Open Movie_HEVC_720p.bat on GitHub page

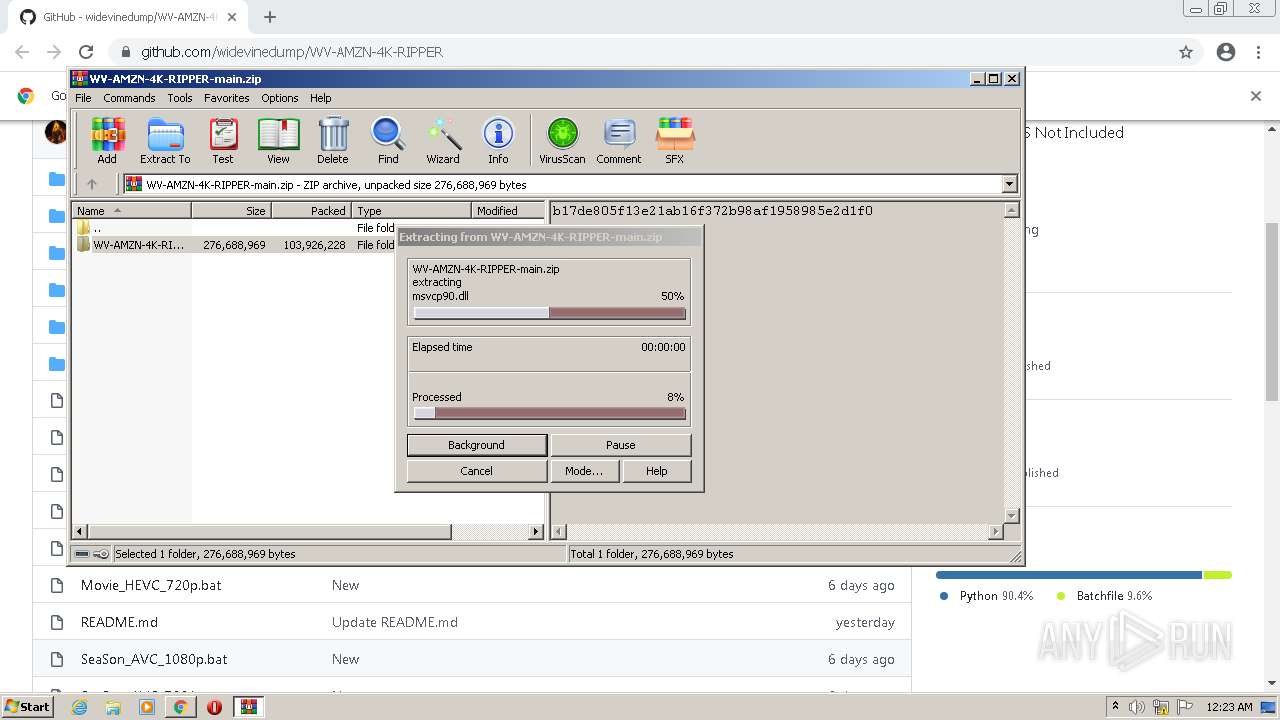click(x=151, y=585)
